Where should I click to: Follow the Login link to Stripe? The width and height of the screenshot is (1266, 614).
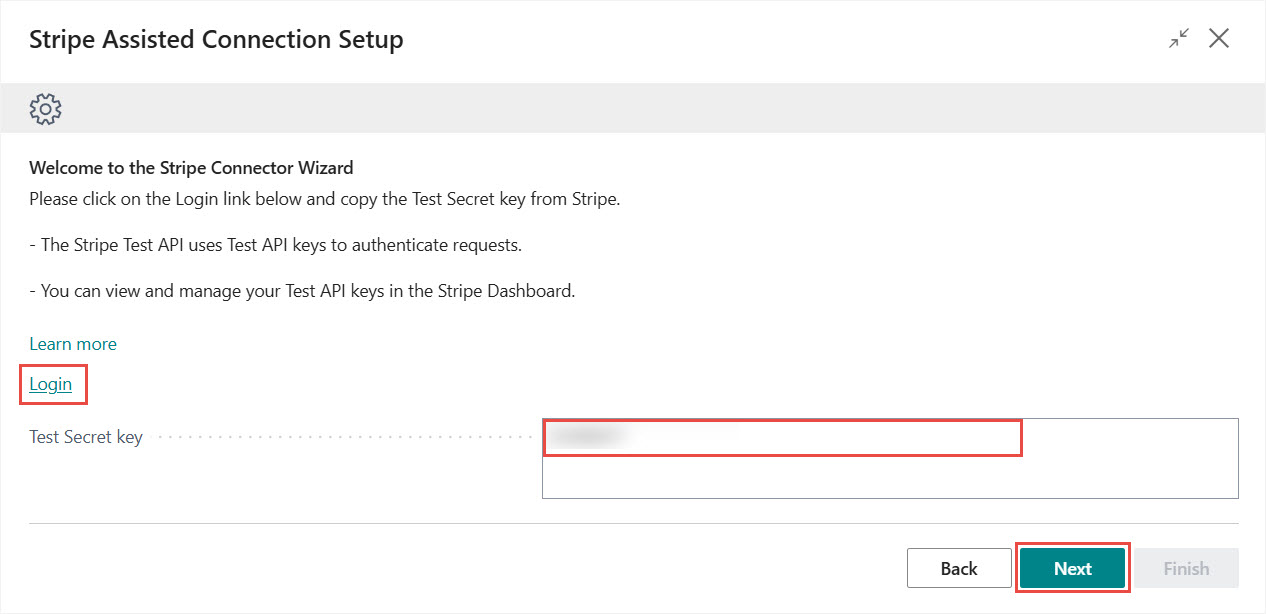point(50,384)
